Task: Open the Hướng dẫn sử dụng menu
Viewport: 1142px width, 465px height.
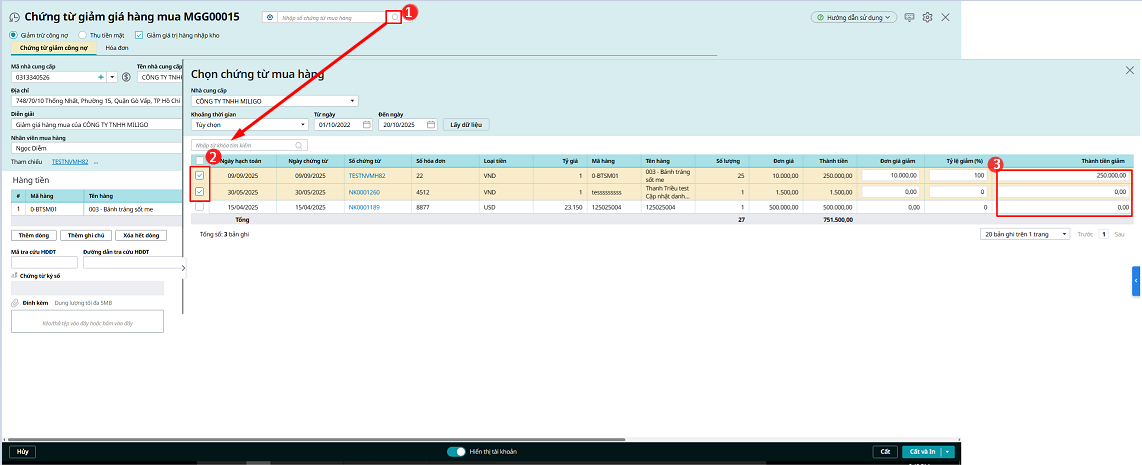Action: 853,17
